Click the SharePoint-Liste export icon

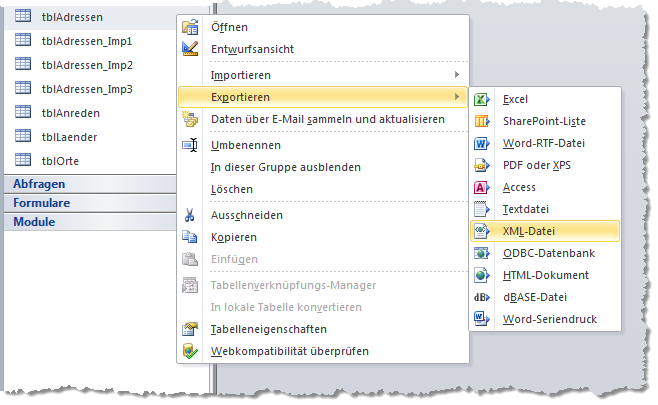tap(481, 121)
